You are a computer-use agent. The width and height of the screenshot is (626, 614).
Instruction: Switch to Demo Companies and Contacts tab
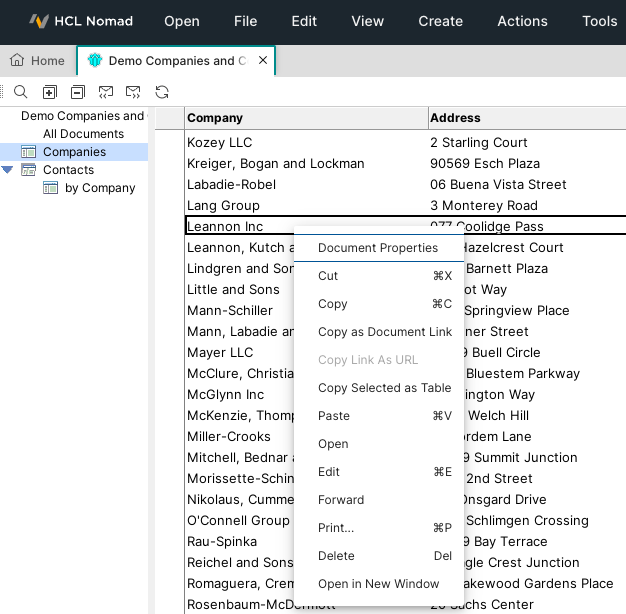click(176, 61)
